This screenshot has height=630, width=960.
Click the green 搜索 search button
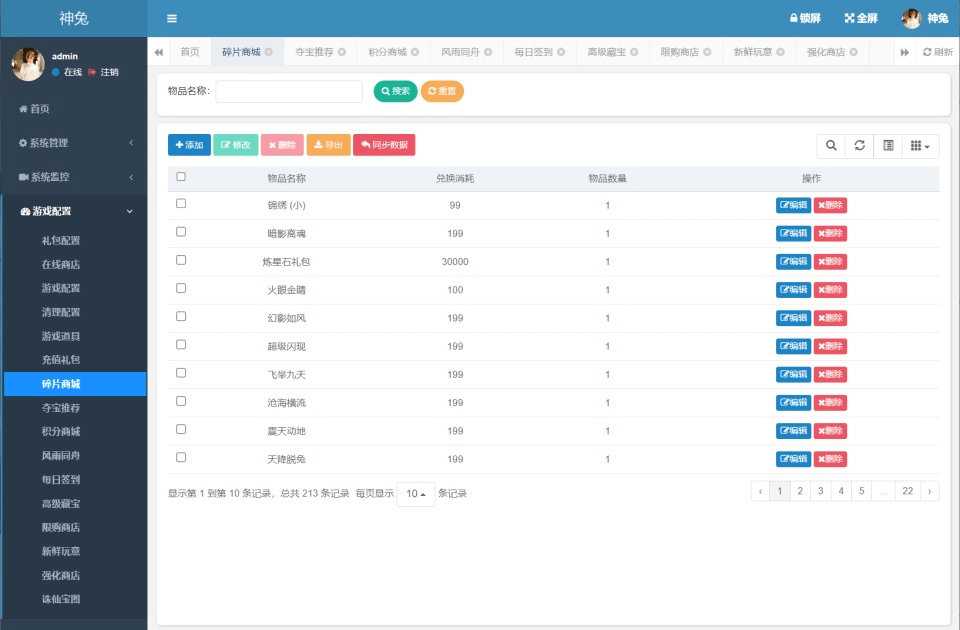396,91
